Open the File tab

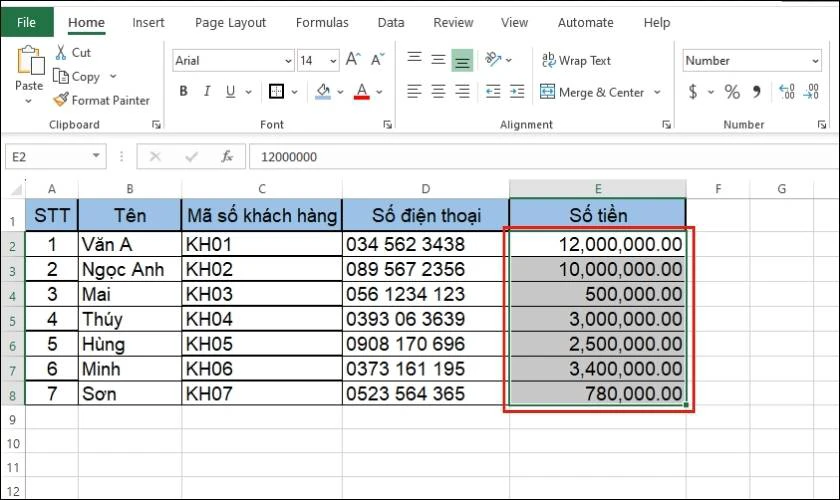coord(27,23)
